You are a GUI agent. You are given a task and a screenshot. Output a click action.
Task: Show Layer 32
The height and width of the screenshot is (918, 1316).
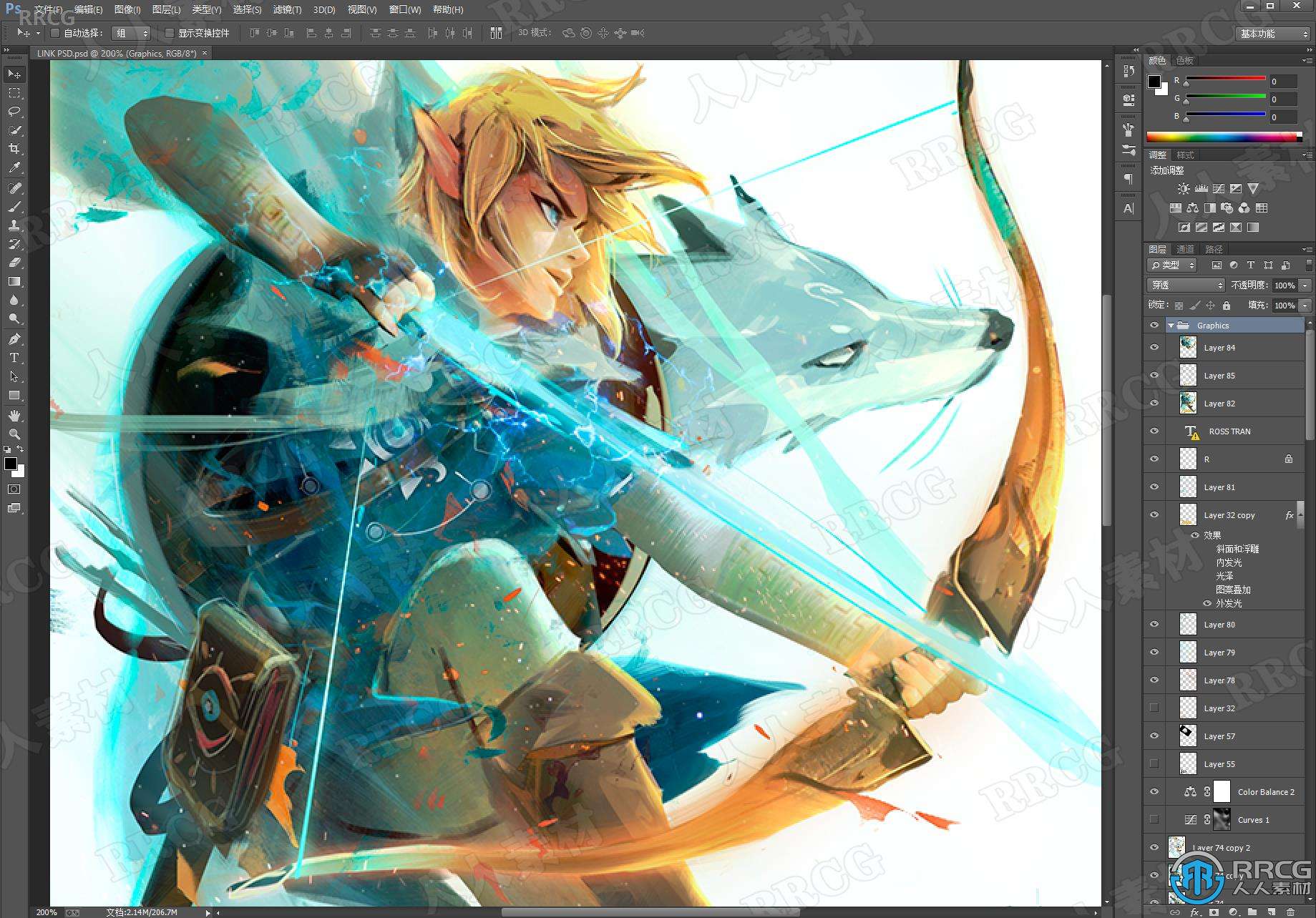[x=1154, y=708]
